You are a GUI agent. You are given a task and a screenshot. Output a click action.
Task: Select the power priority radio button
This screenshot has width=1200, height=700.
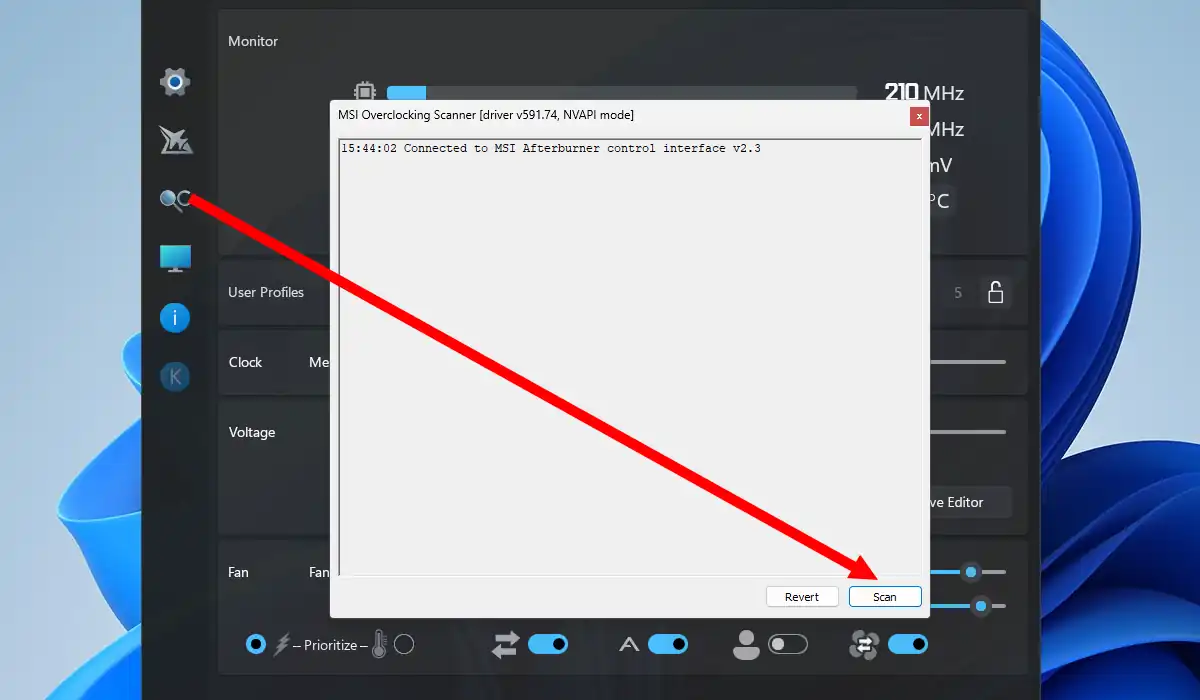[x=256, y=644]
